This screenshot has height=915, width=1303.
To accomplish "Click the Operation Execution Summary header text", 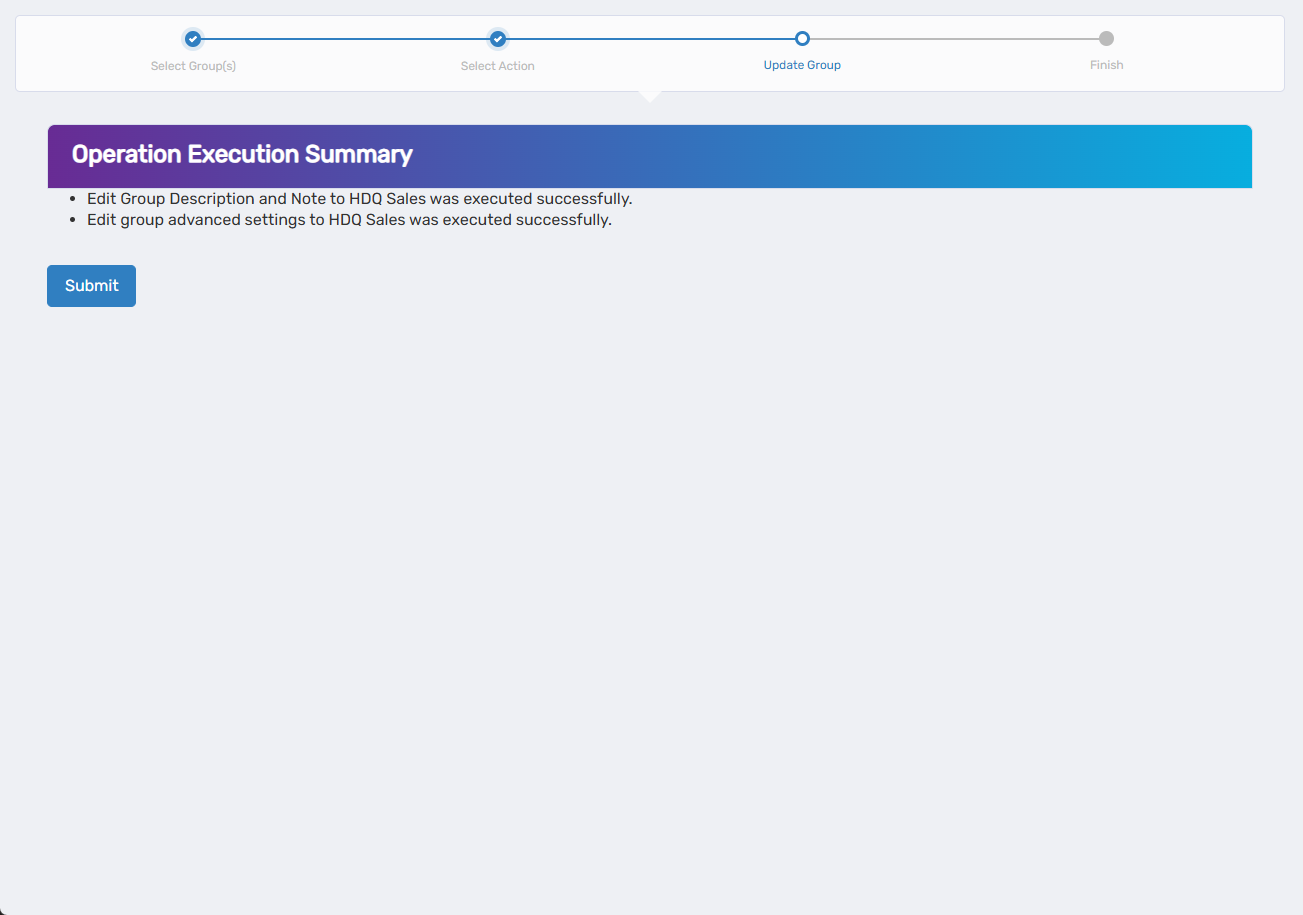I will pyautogui.click(x=241, y=155).
